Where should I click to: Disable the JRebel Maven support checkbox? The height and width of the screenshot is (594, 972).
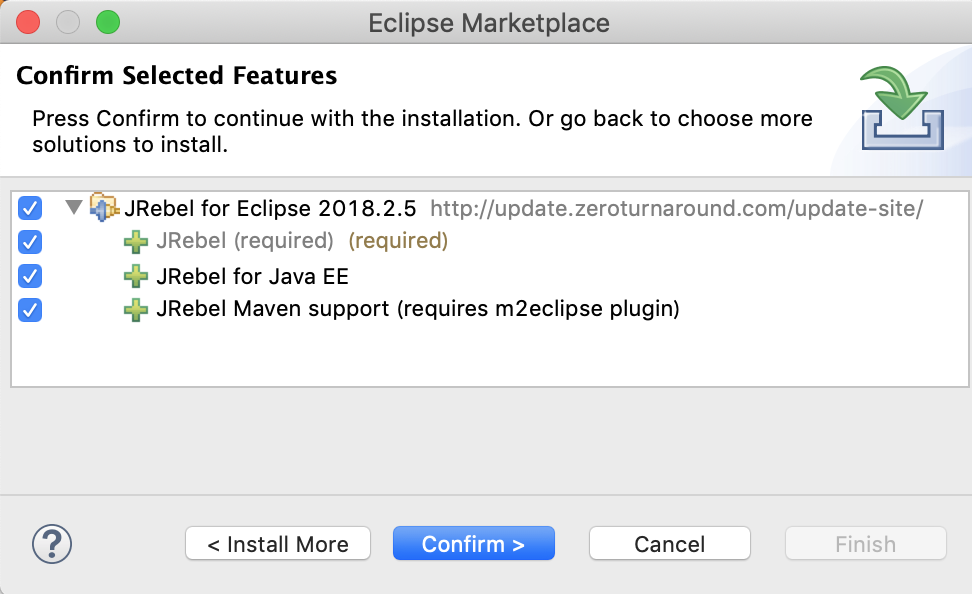tap(30, 310)
